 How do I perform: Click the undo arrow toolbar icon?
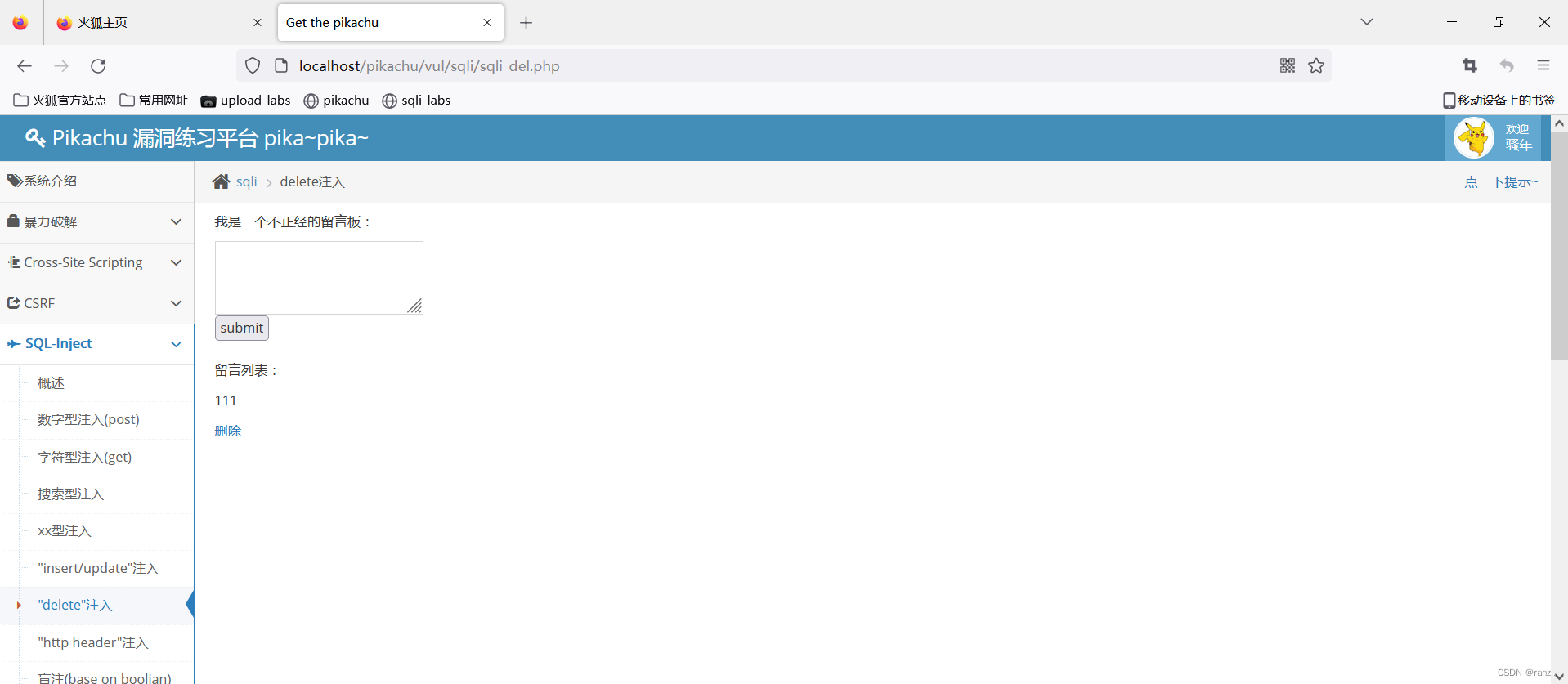[1507, 65]
